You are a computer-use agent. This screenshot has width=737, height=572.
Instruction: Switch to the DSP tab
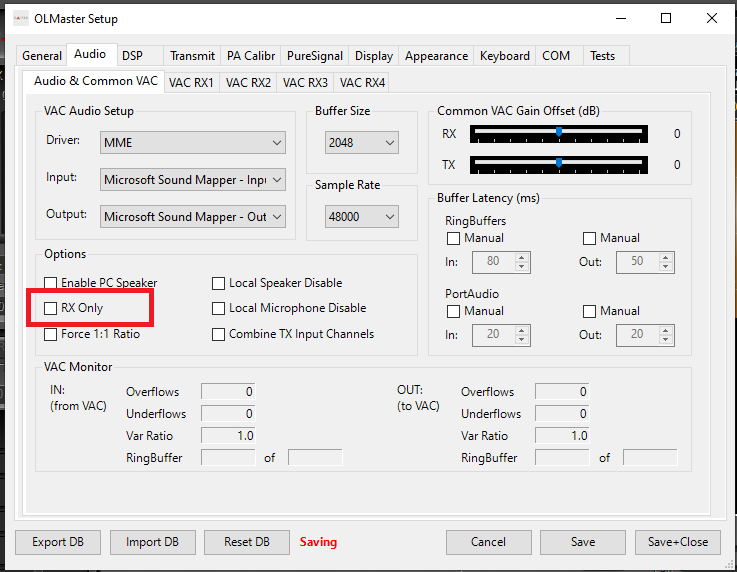pos(132,56)
